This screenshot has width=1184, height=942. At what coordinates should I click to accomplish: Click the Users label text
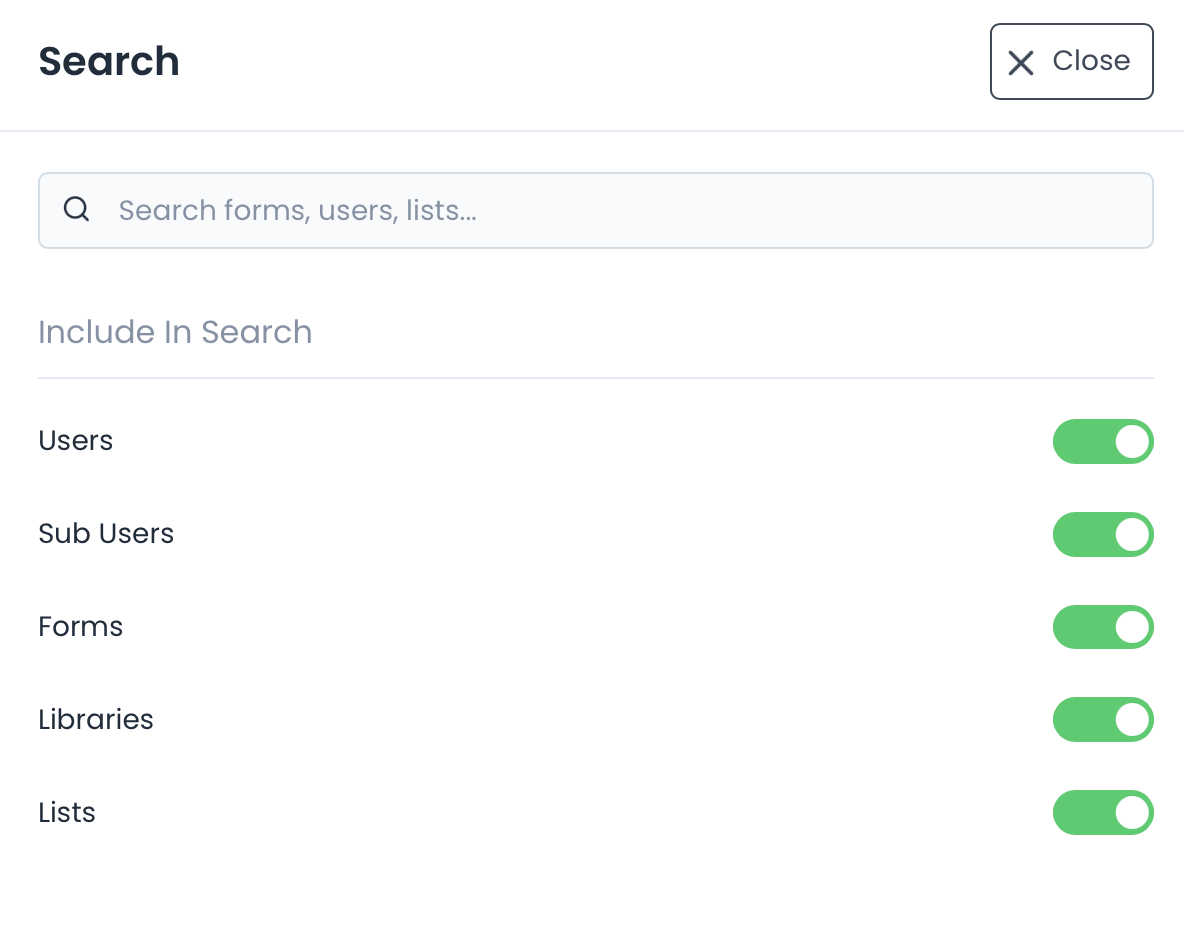pyautogui.click(x=76, y=441)
